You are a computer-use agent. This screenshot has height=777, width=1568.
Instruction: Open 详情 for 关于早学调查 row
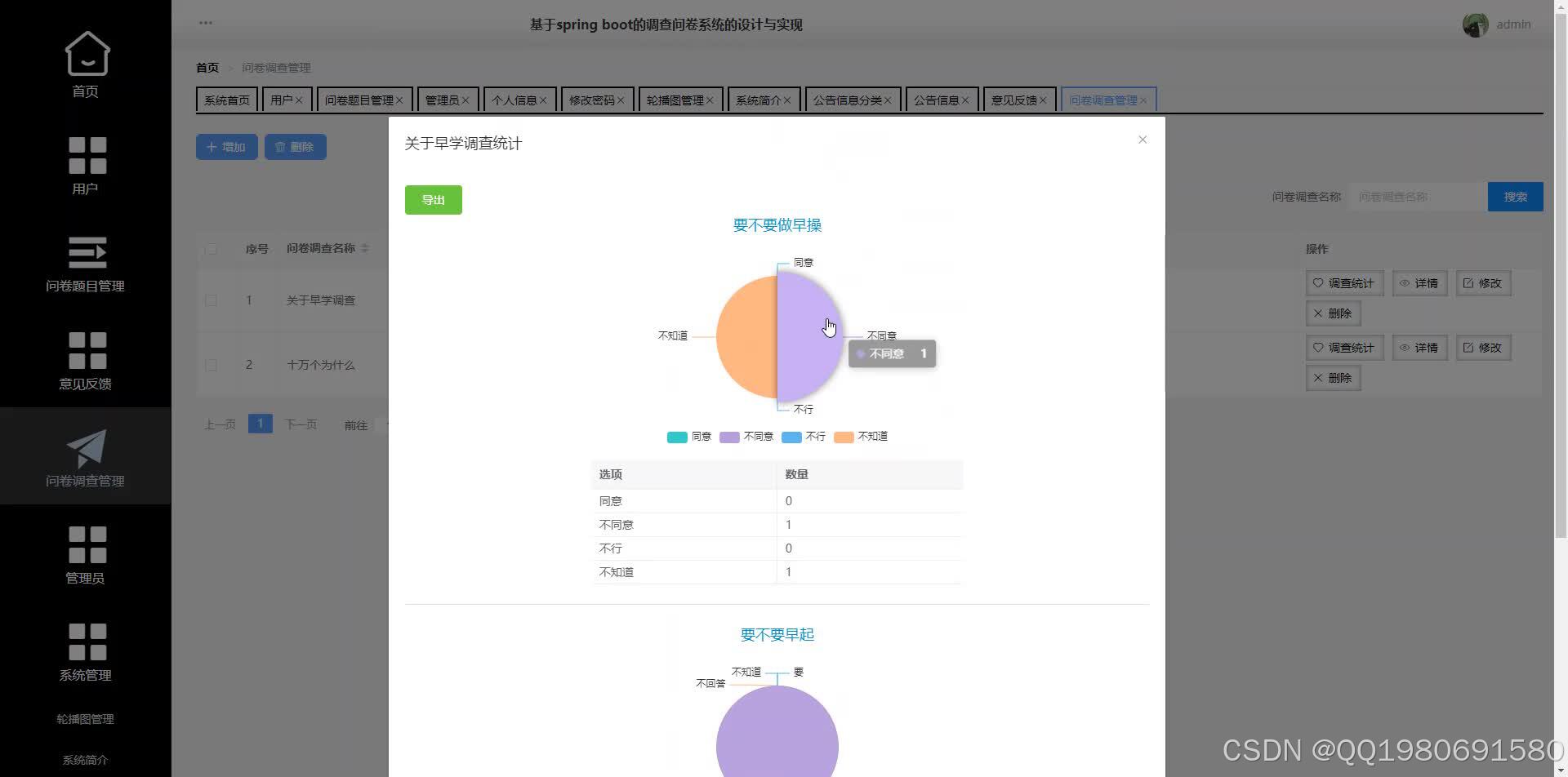1419,283
